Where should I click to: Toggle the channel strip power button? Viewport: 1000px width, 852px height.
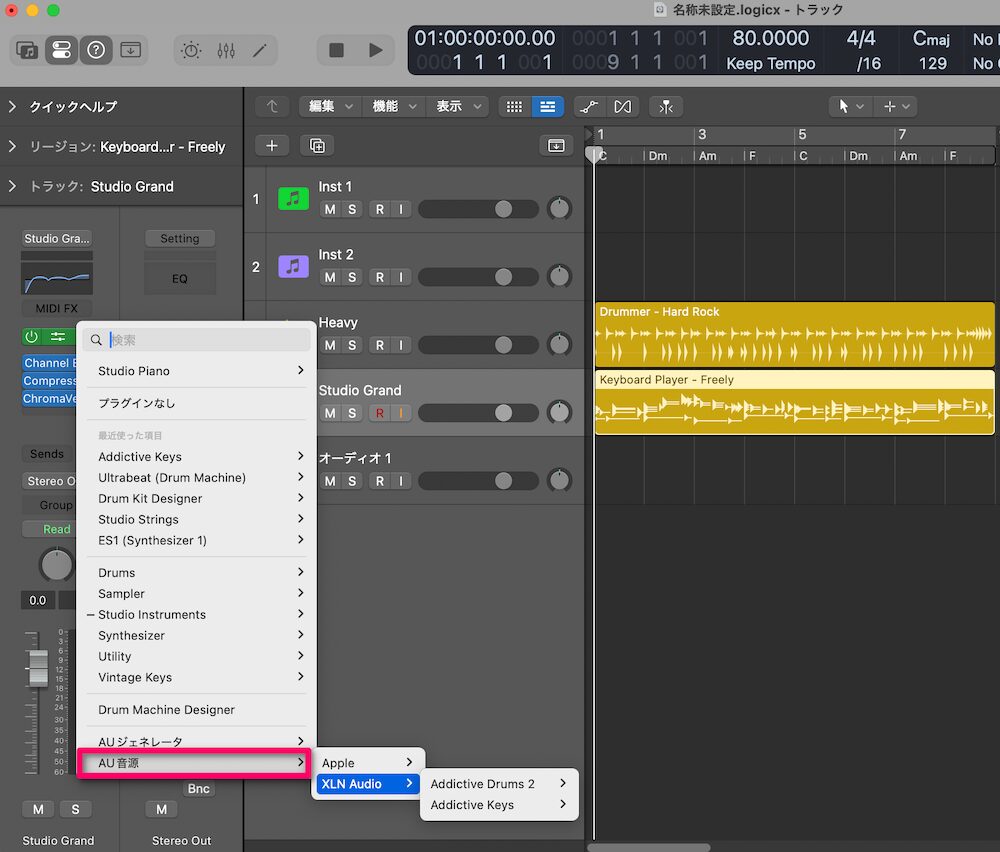[31, 337]
